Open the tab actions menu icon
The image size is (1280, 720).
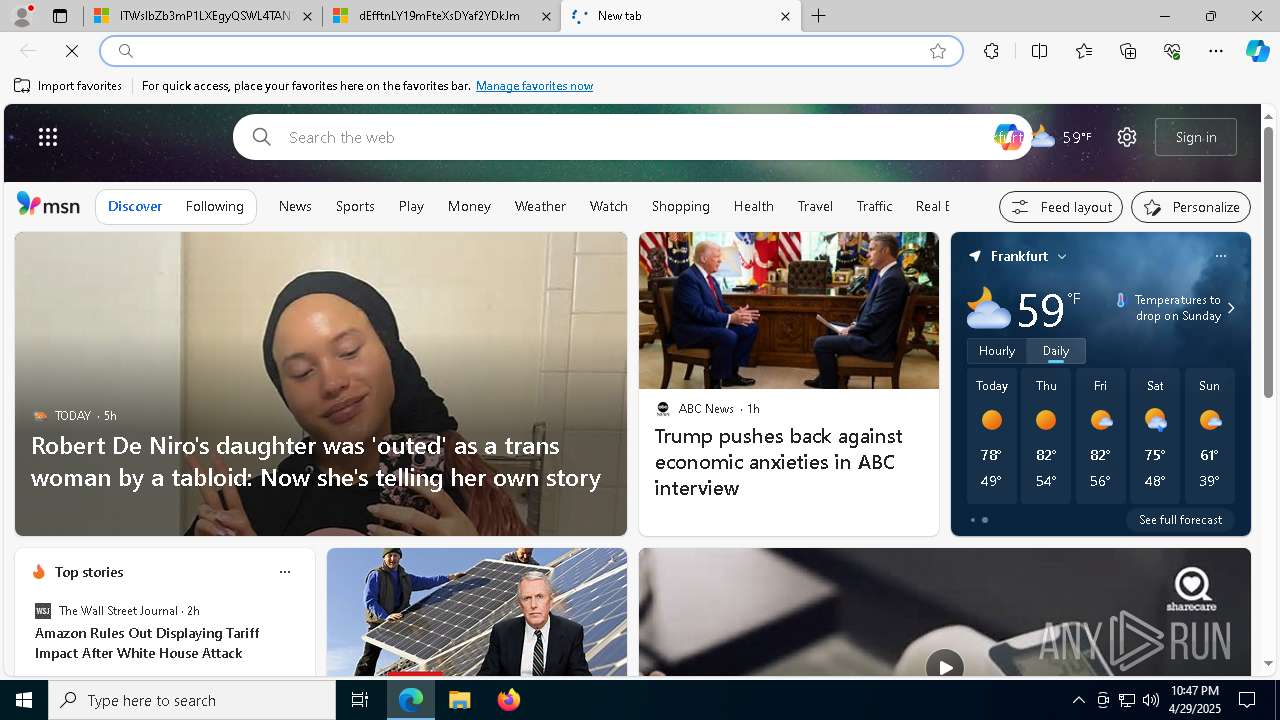(x=60, y=16)
